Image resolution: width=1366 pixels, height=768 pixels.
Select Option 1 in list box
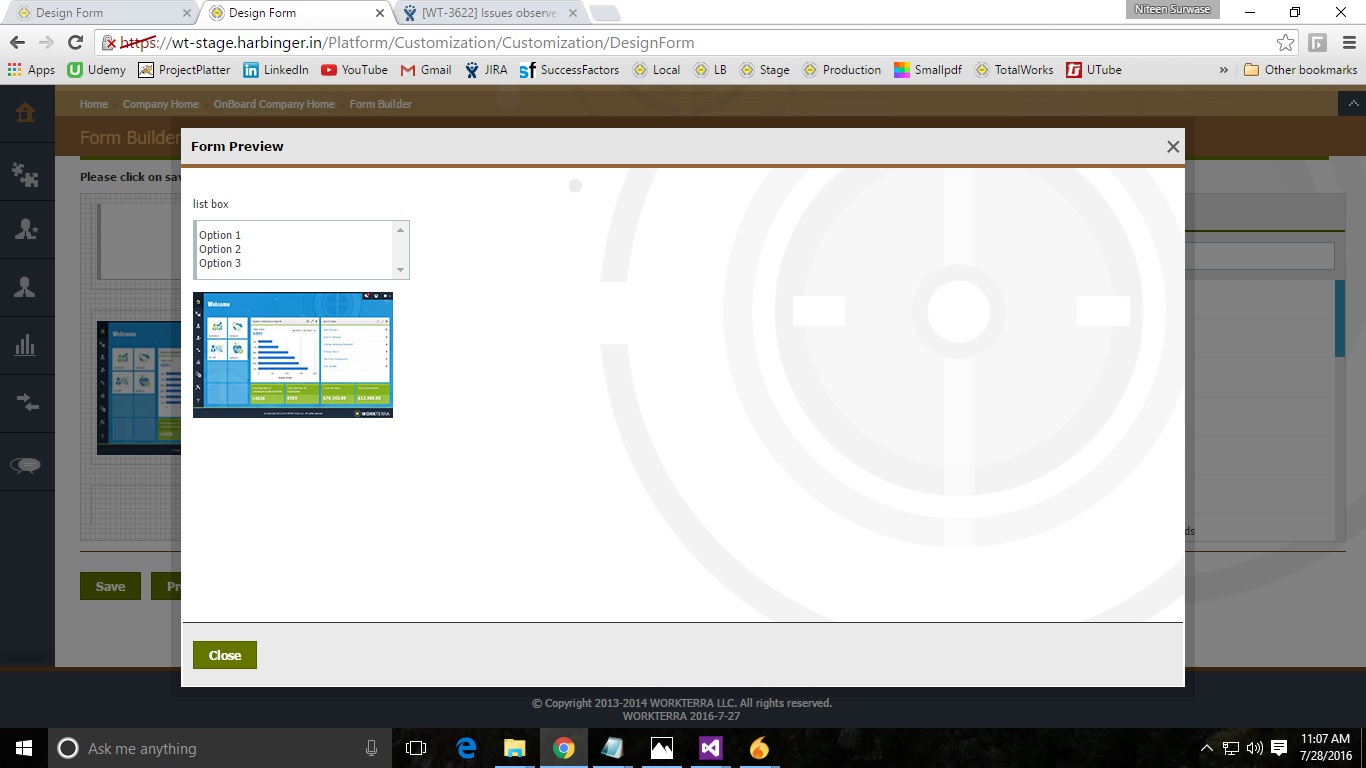[x=220, y=235]
